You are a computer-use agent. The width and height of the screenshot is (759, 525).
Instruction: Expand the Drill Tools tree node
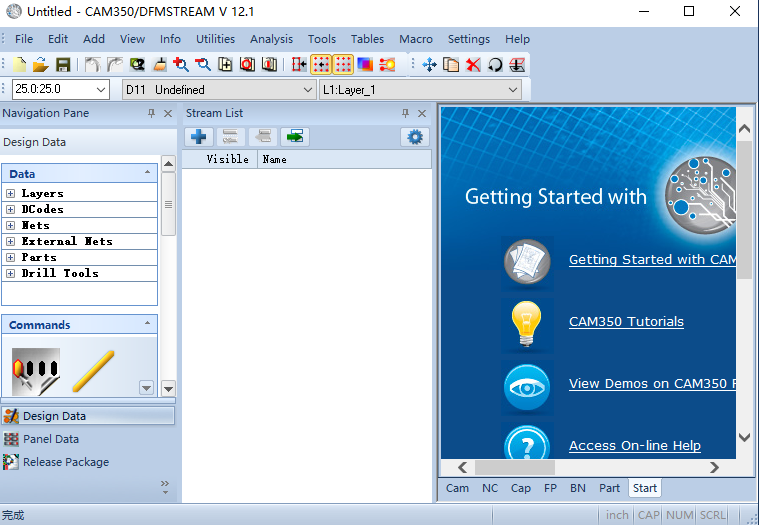point(10,273)
